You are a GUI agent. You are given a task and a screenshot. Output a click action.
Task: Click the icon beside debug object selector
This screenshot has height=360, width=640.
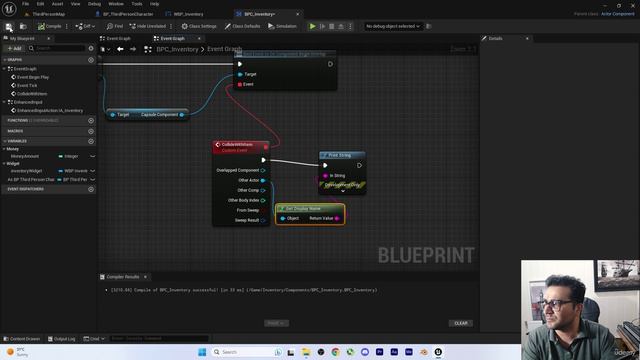click(x=429, y=27)
